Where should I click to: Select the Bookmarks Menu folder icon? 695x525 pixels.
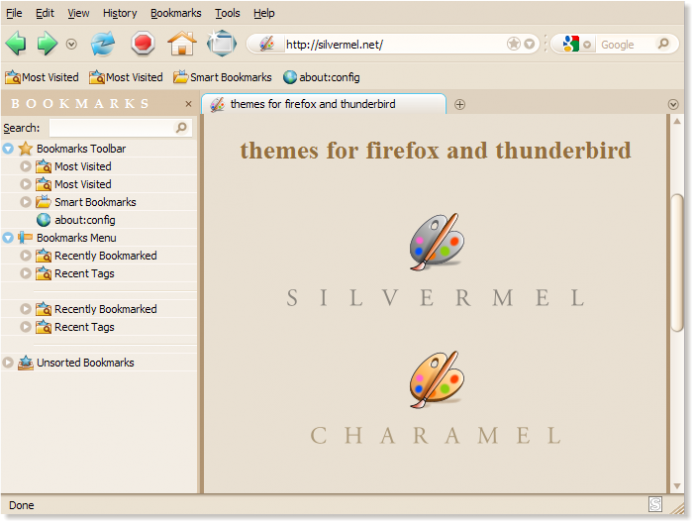tap(25, 238)
